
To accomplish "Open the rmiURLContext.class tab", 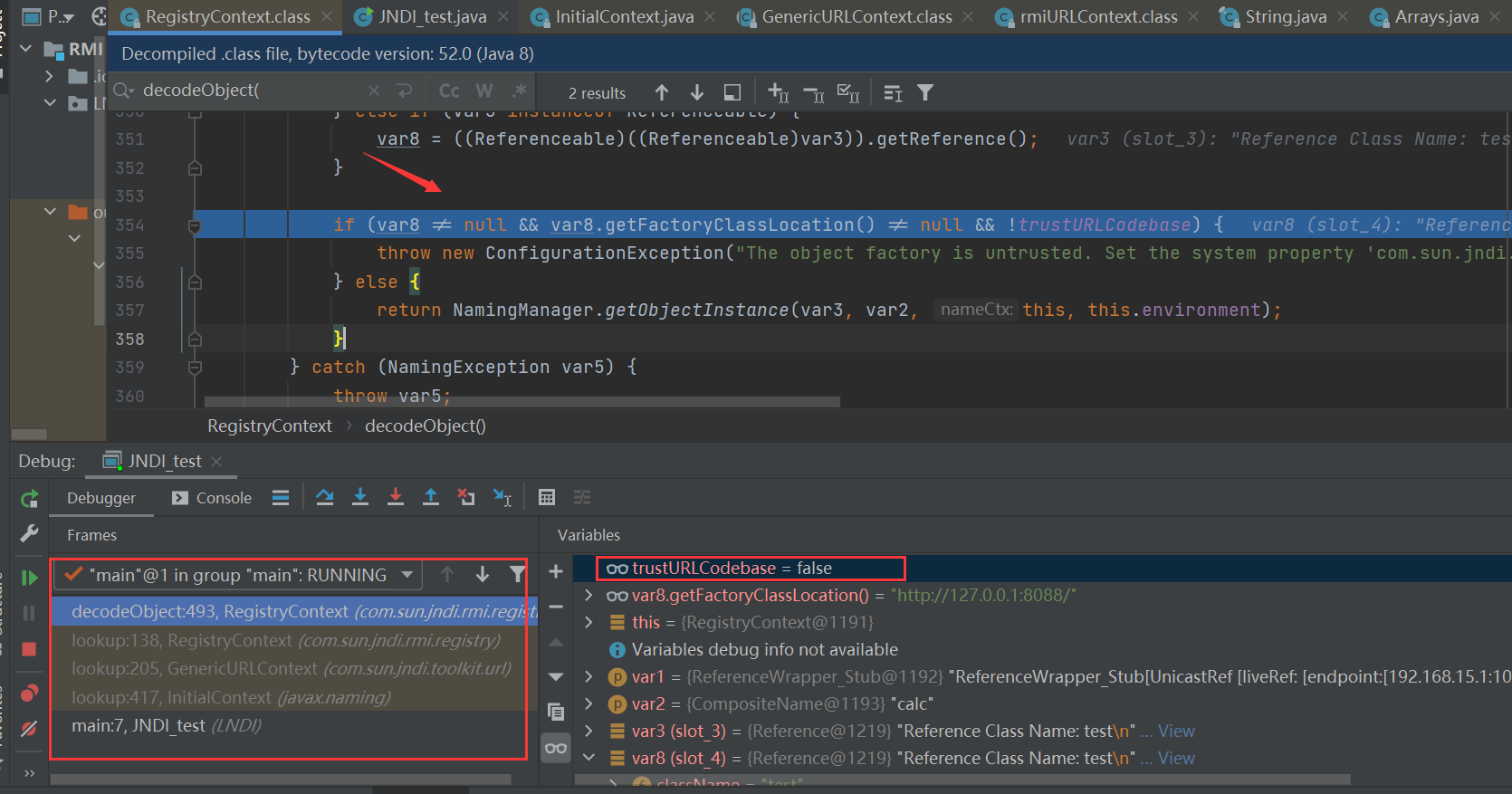I will (x=1098, y=16).
